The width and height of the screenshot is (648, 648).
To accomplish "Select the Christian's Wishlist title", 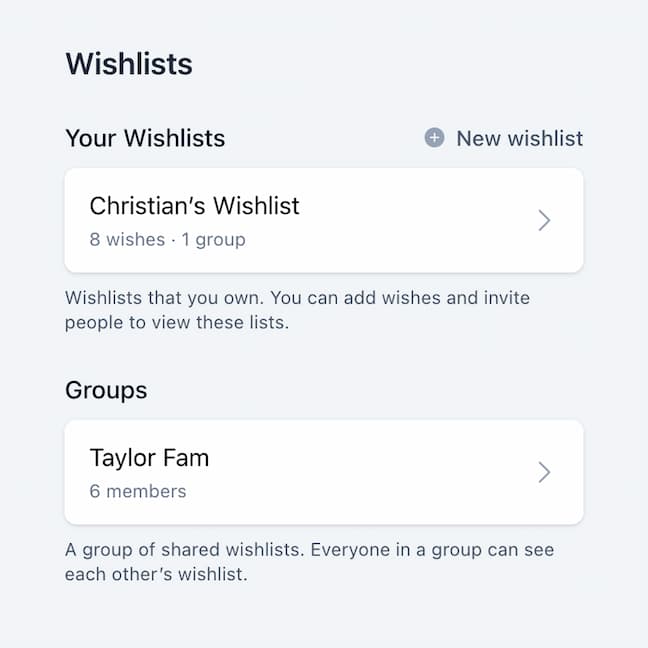I will click(194, 206).
